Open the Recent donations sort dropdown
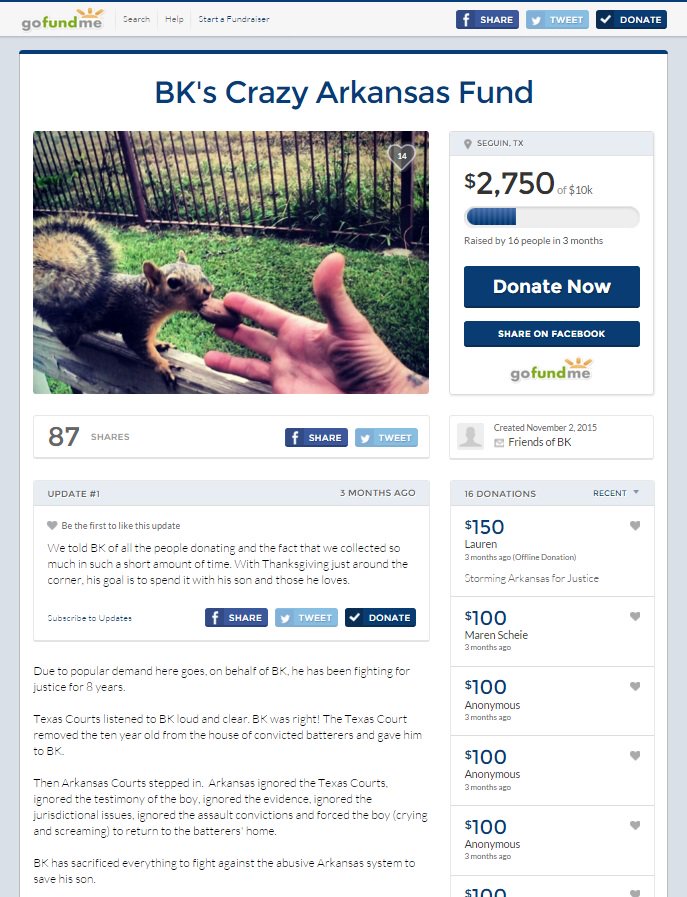Screen dimensions: 687x897 pyautogui.click(x=615, y=493)
